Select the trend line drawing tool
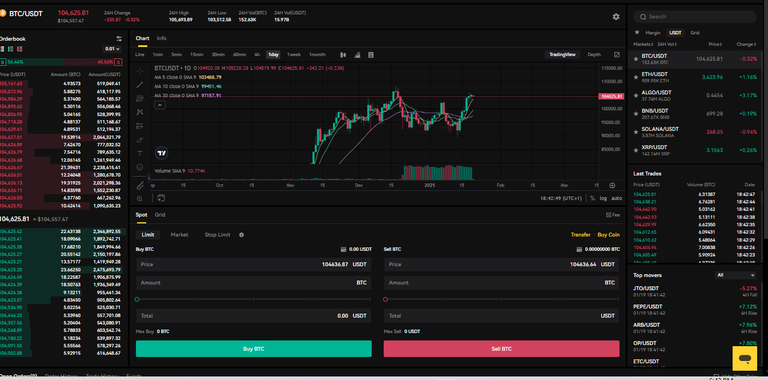The image size is (768, 380). pyautogui.click(x=140, y=85)
